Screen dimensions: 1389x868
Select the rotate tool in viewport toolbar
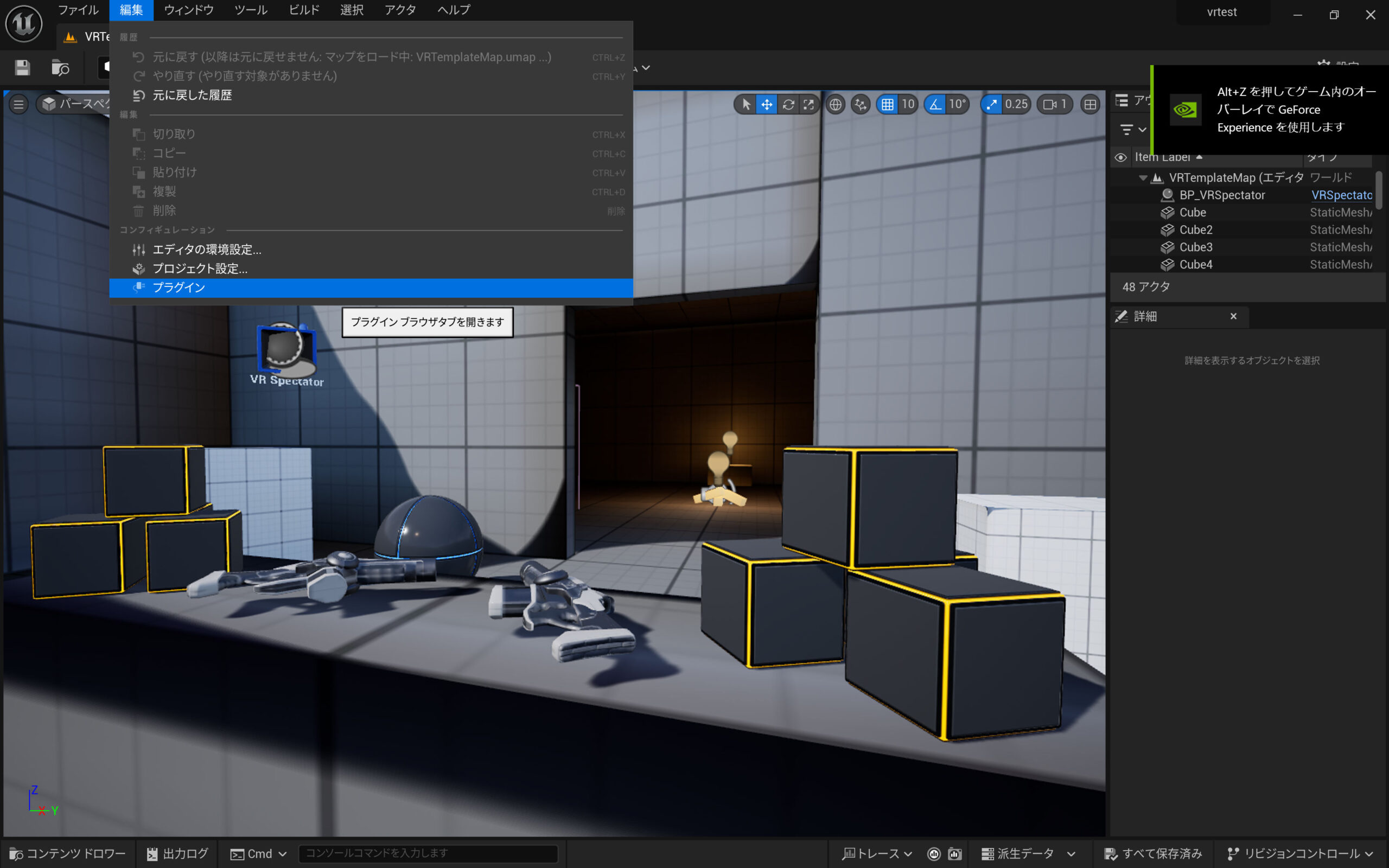click(x=788, y=105)
